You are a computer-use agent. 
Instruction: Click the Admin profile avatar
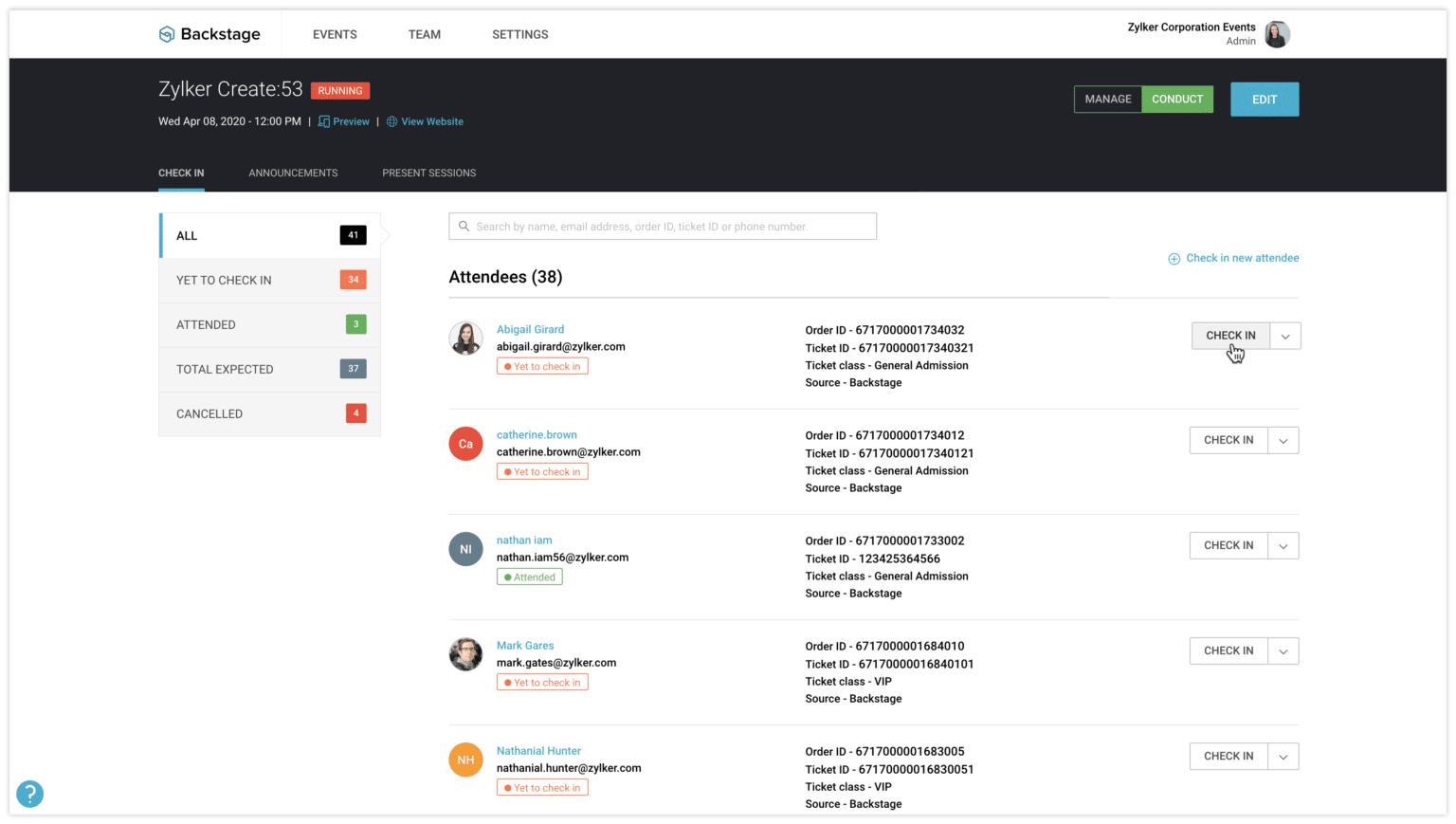[x=1277, y=33]
